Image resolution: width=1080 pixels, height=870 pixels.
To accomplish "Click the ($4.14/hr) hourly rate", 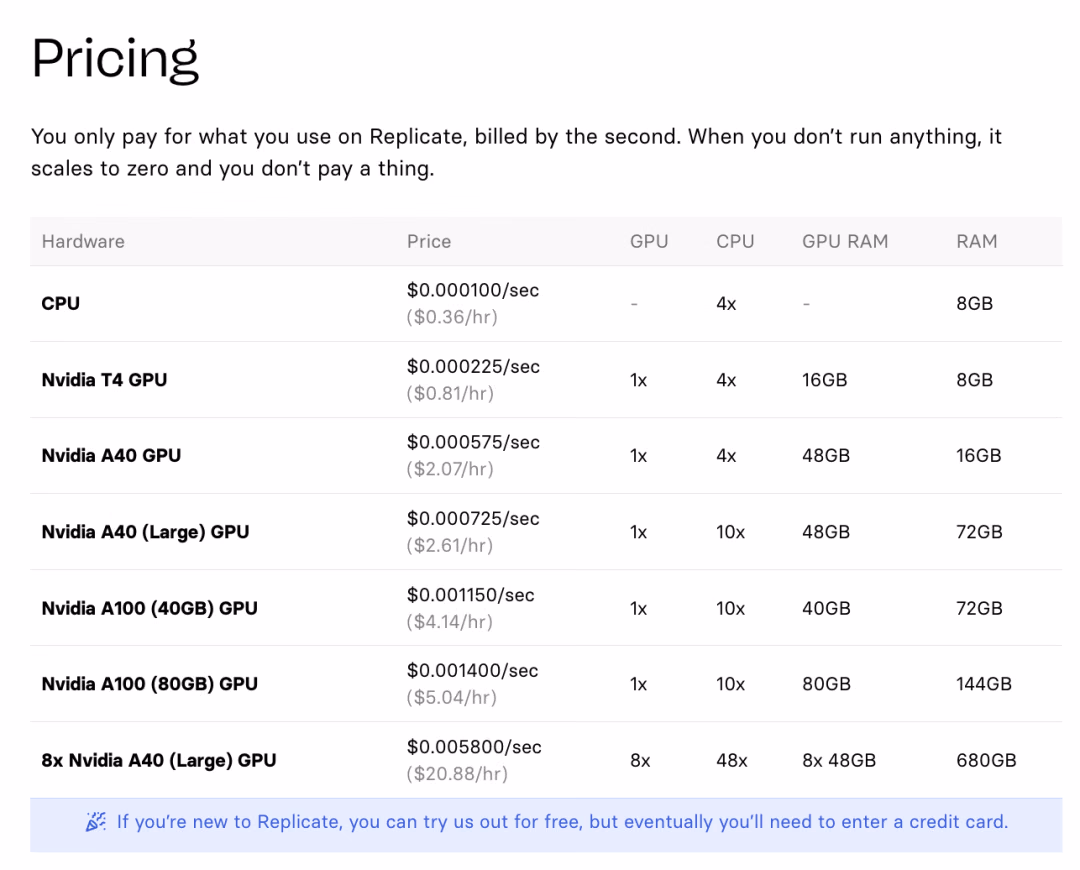I will [450, 622].
